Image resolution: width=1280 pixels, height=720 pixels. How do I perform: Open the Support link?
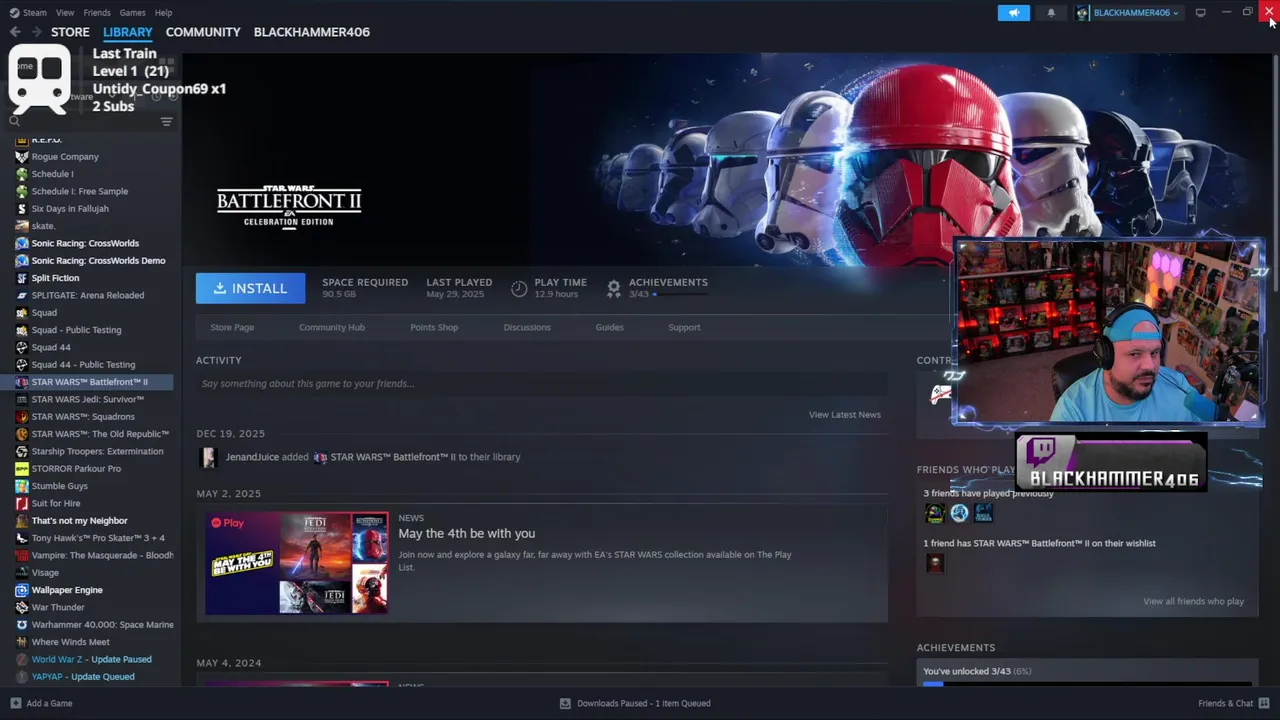(684, 327)
